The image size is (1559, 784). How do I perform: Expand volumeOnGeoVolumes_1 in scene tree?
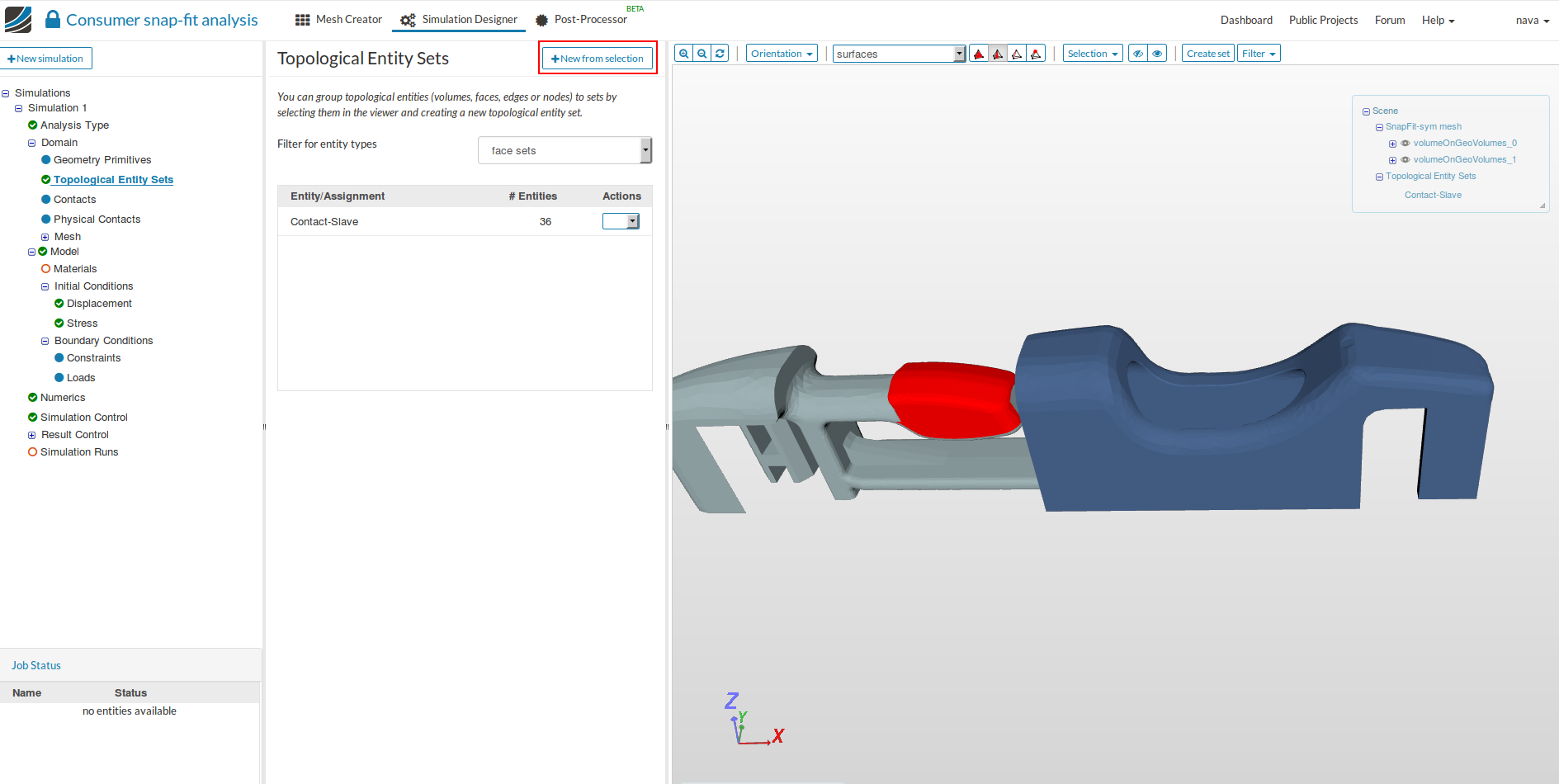point(1392,161)
